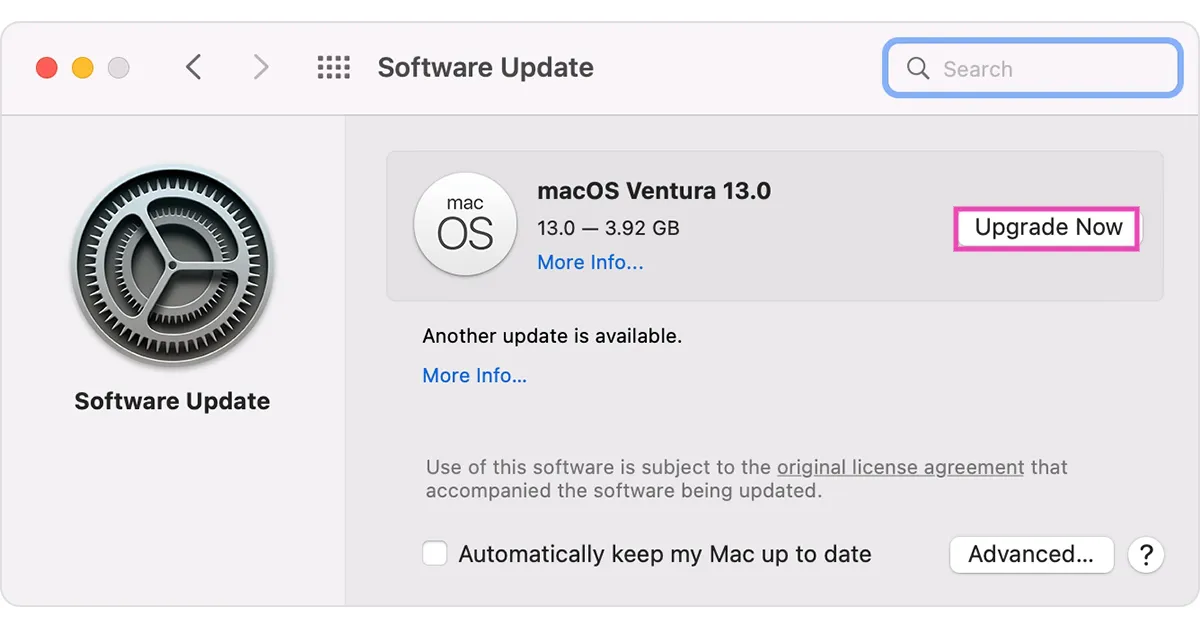The image size is (1200, 628).
Task: Click the Show All preferences grid icon
Action: (333, 68)
